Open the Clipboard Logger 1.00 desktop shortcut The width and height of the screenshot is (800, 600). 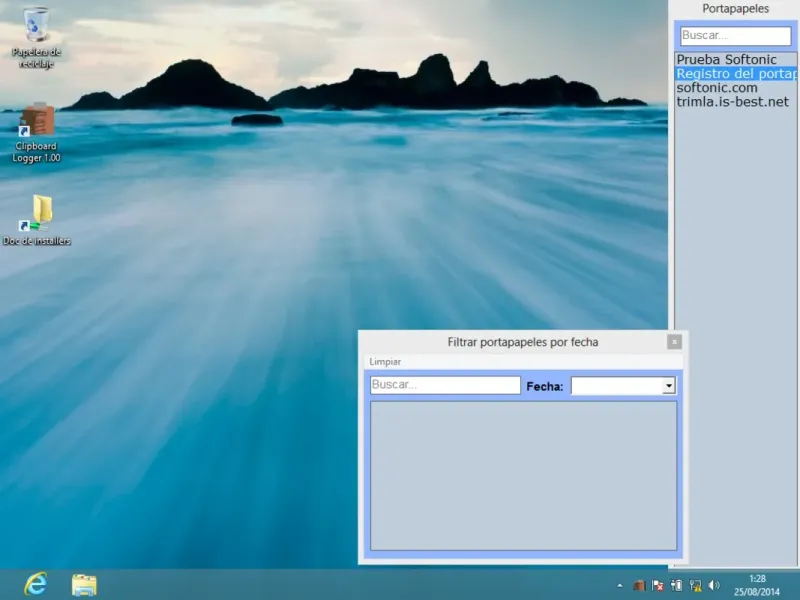click(37, 123)
